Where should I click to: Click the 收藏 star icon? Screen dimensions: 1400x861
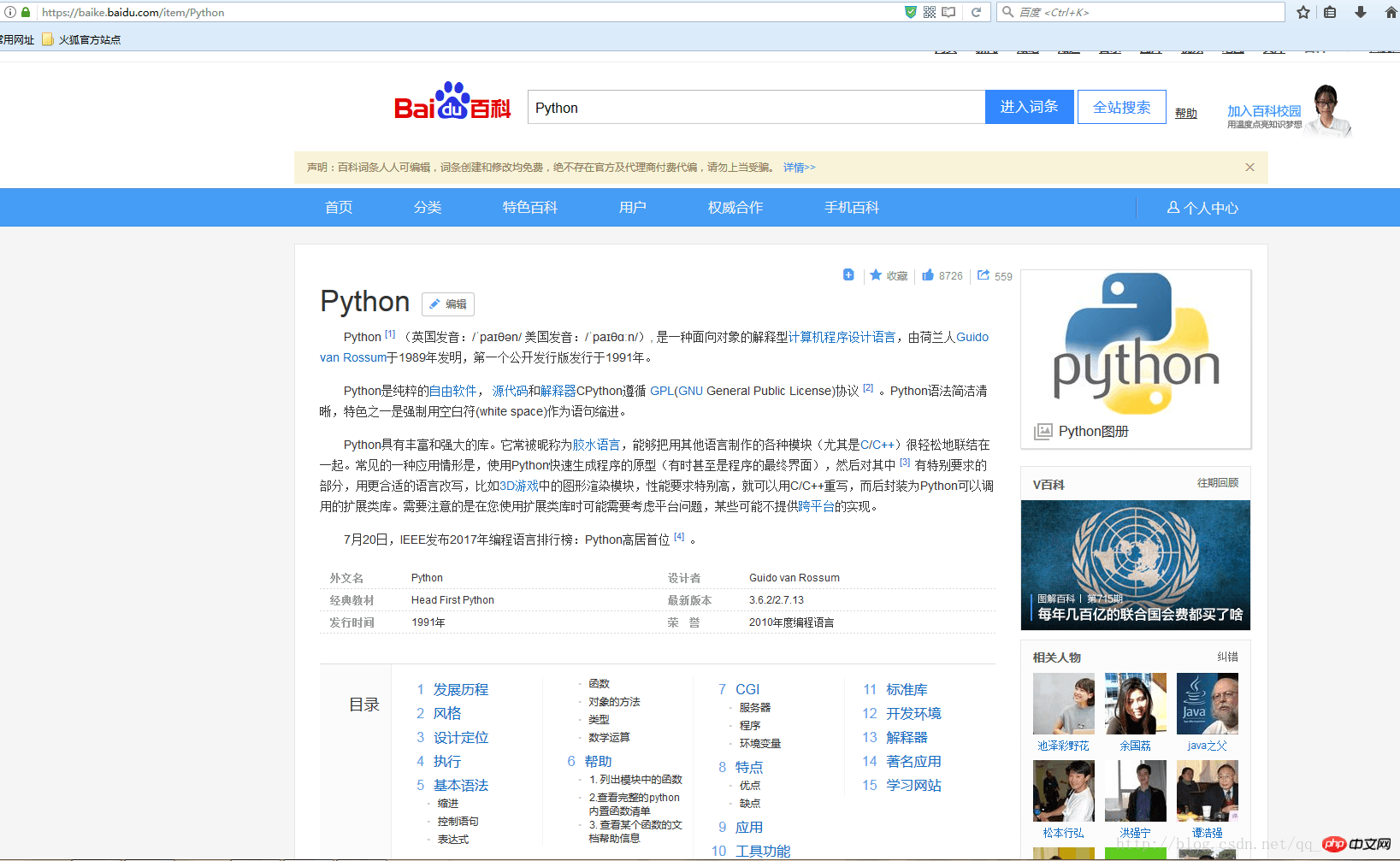pyautogui.click(x=876, y=275)
